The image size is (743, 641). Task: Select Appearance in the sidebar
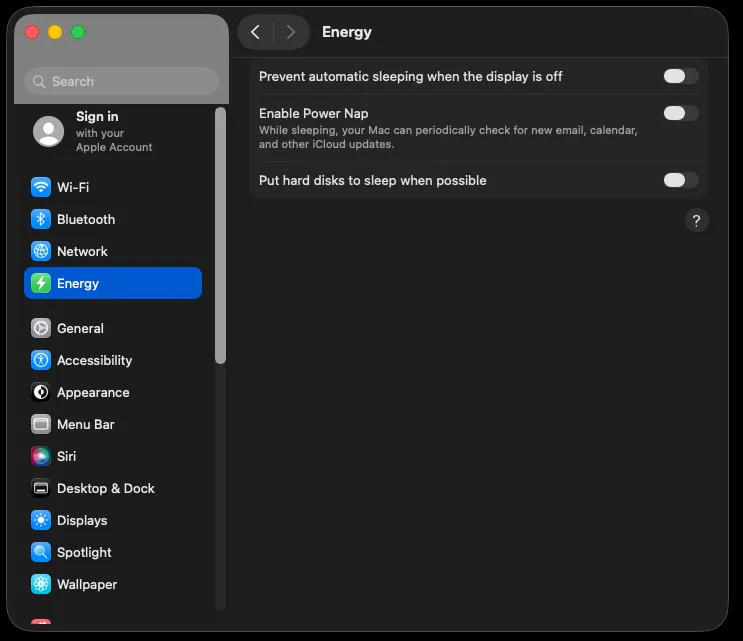pyautogui.click(x=93, y=392)
